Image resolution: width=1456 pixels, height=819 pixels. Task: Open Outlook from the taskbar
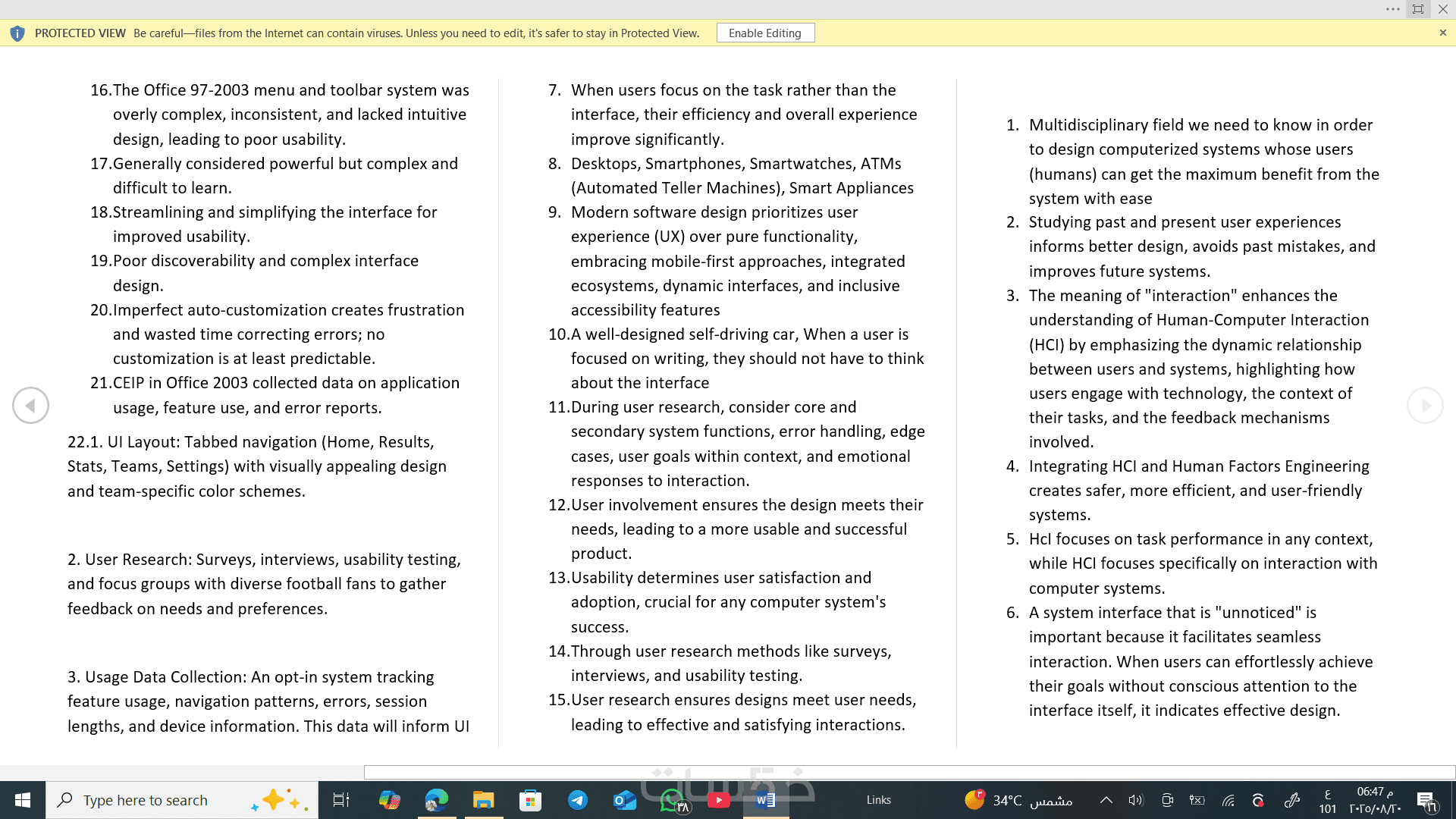tap(624, 800)
